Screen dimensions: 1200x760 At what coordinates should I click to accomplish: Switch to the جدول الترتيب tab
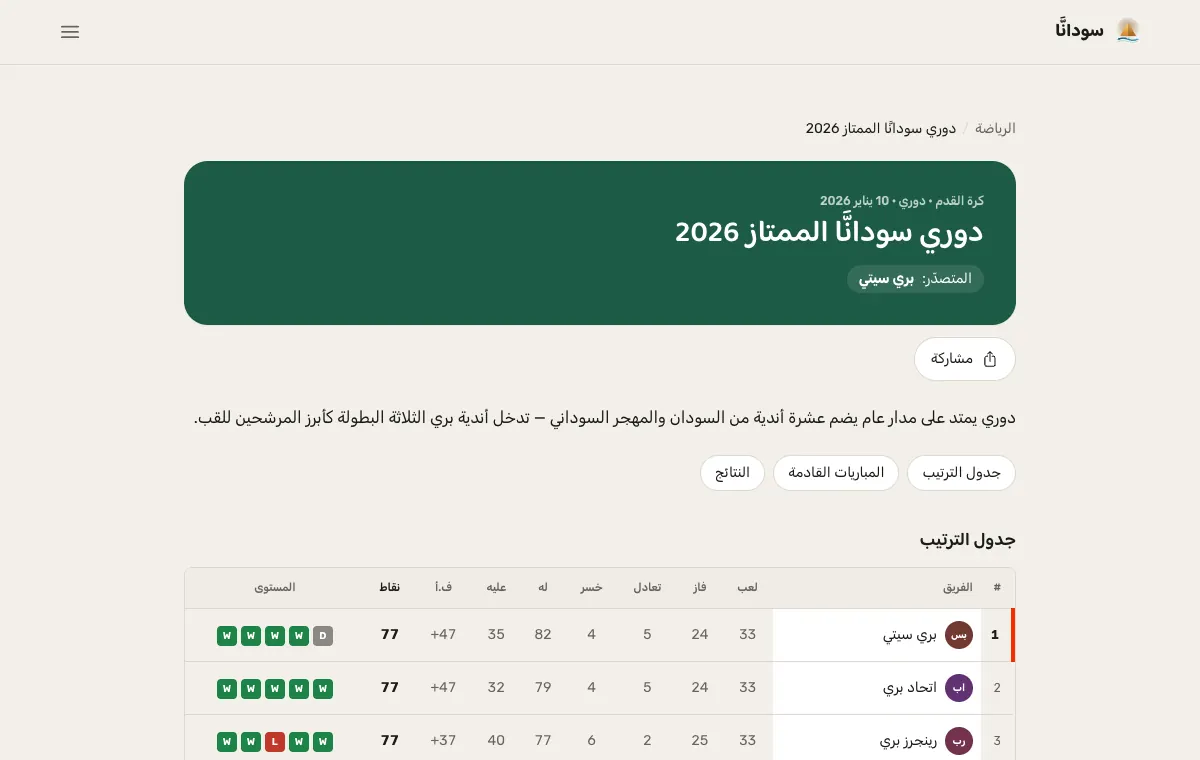pos(961,473)
